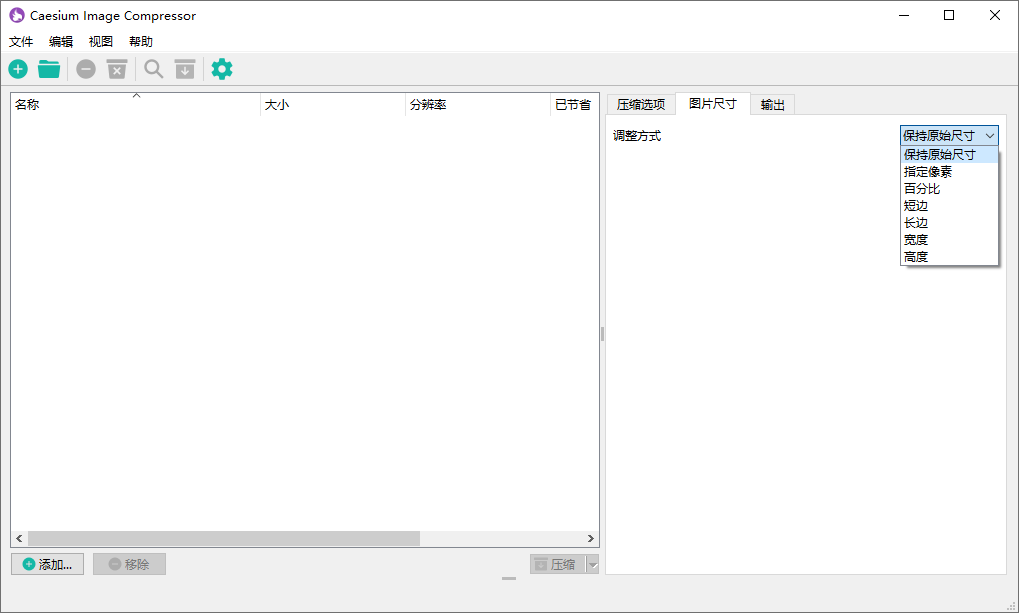
Task: Choose 百分比 resize option
Action: coord(949,189)
